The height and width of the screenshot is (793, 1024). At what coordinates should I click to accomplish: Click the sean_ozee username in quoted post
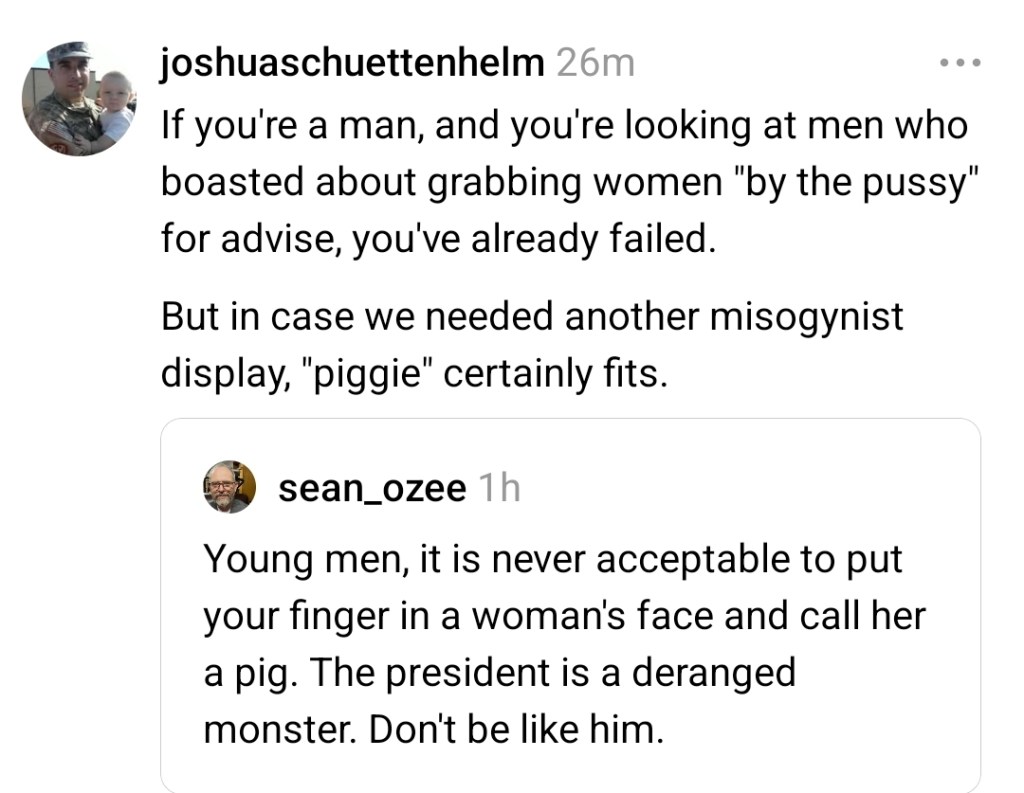(x=372, y=488)
